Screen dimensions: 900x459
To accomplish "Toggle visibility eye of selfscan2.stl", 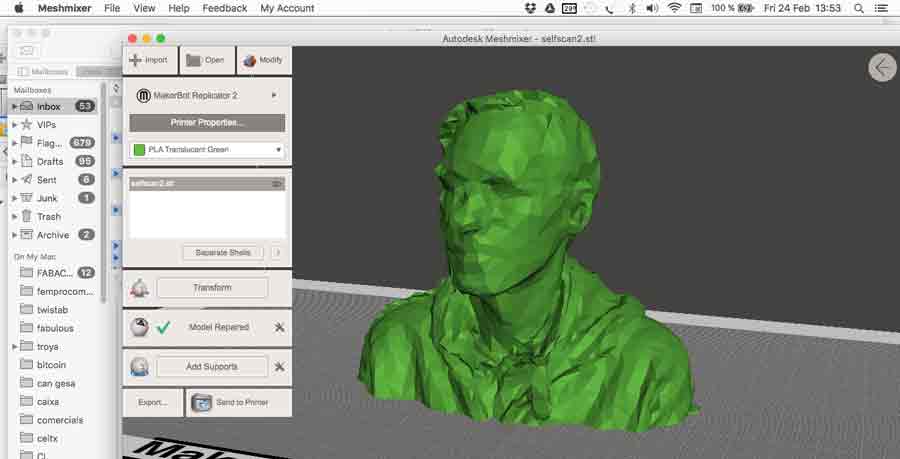I will pos(277,184).
